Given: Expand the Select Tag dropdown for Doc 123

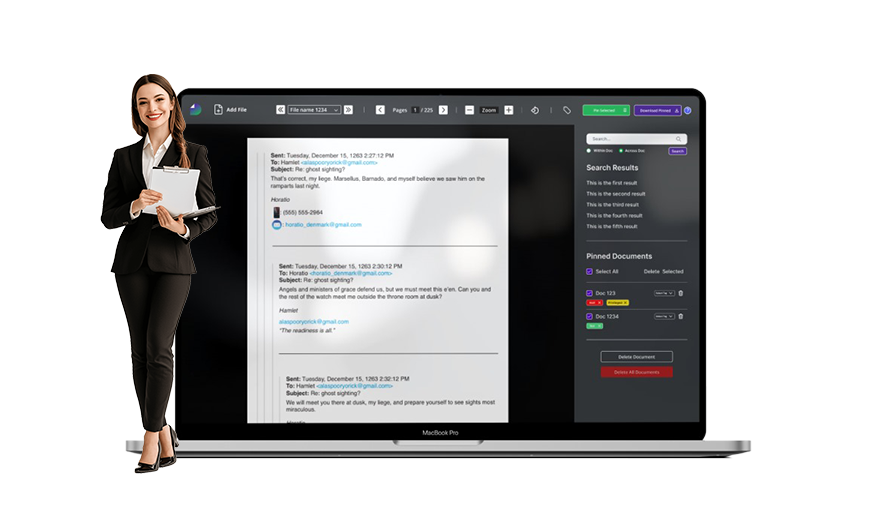Looking at the screenshot, I should point(663,293).
